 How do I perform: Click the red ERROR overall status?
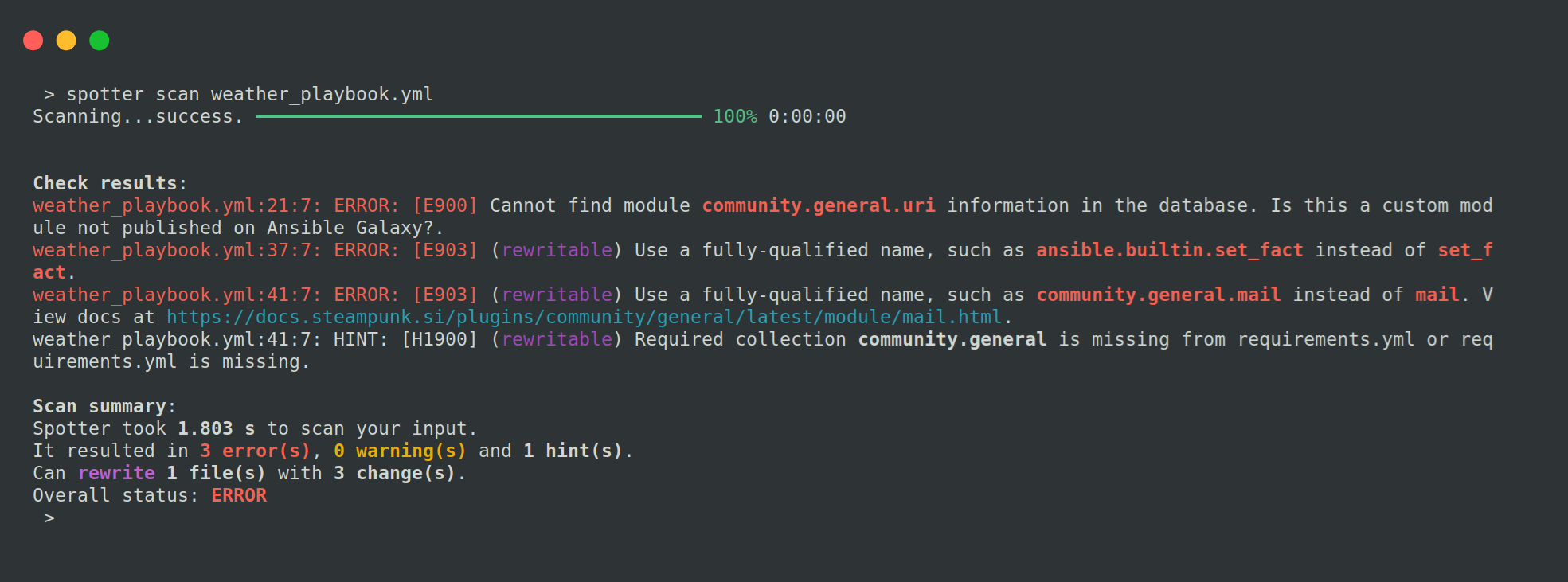[x=239, y=496]
